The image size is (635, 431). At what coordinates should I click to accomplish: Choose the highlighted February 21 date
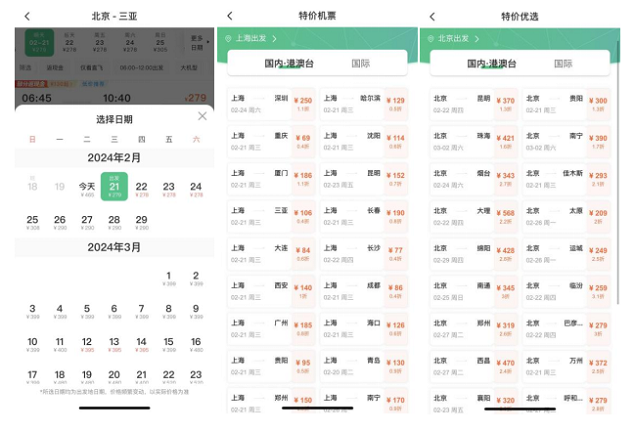tap(114, 187)
